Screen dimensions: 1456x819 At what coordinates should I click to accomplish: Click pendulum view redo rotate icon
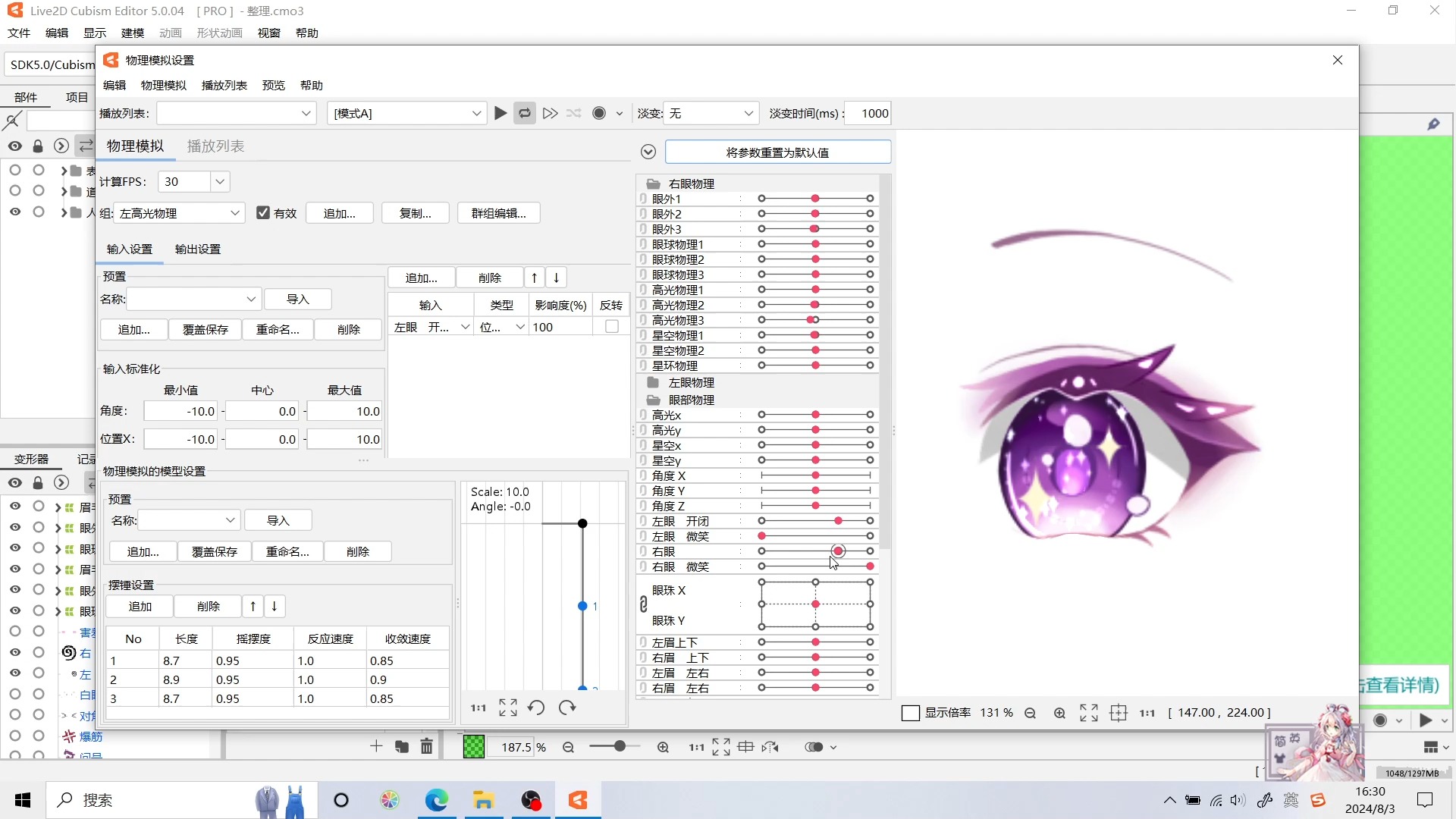pyautogui.click(x=567, y=708)
